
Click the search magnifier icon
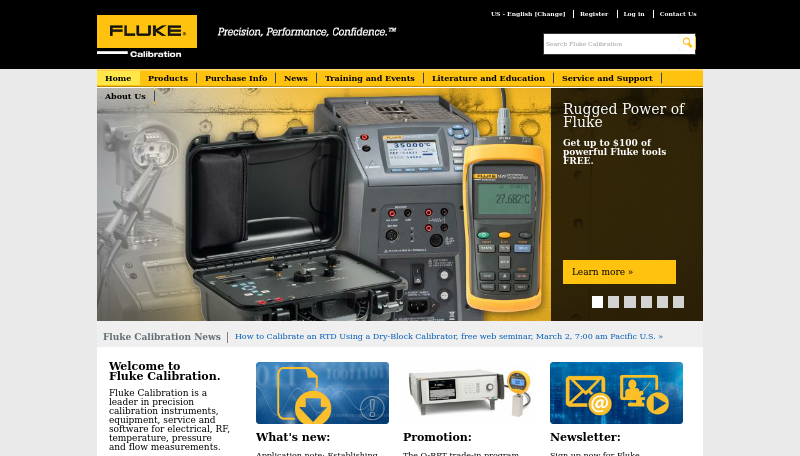coord(687,43)
